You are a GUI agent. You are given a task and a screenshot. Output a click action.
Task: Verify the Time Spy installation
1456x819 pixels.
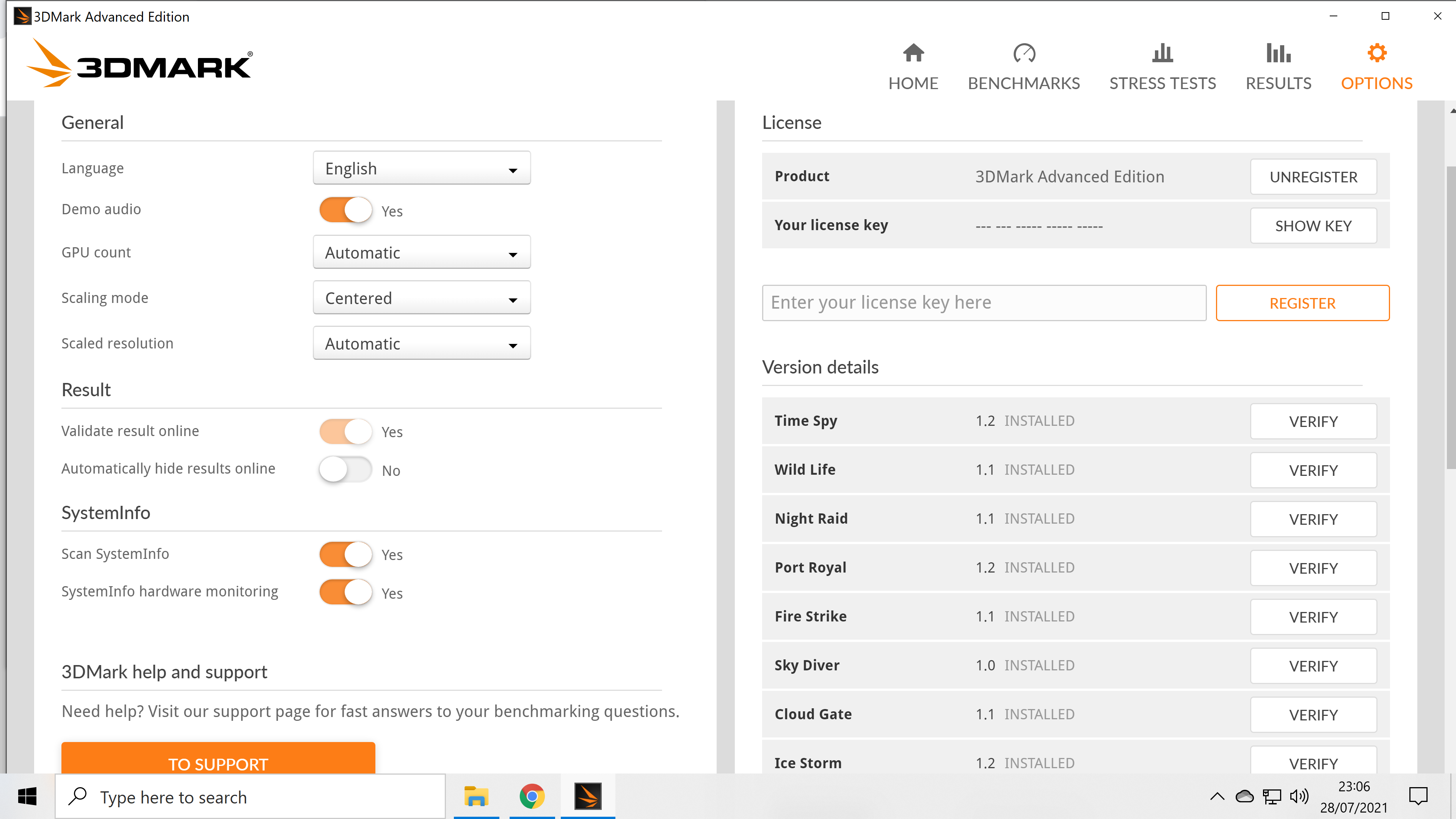pos(1313,422)
